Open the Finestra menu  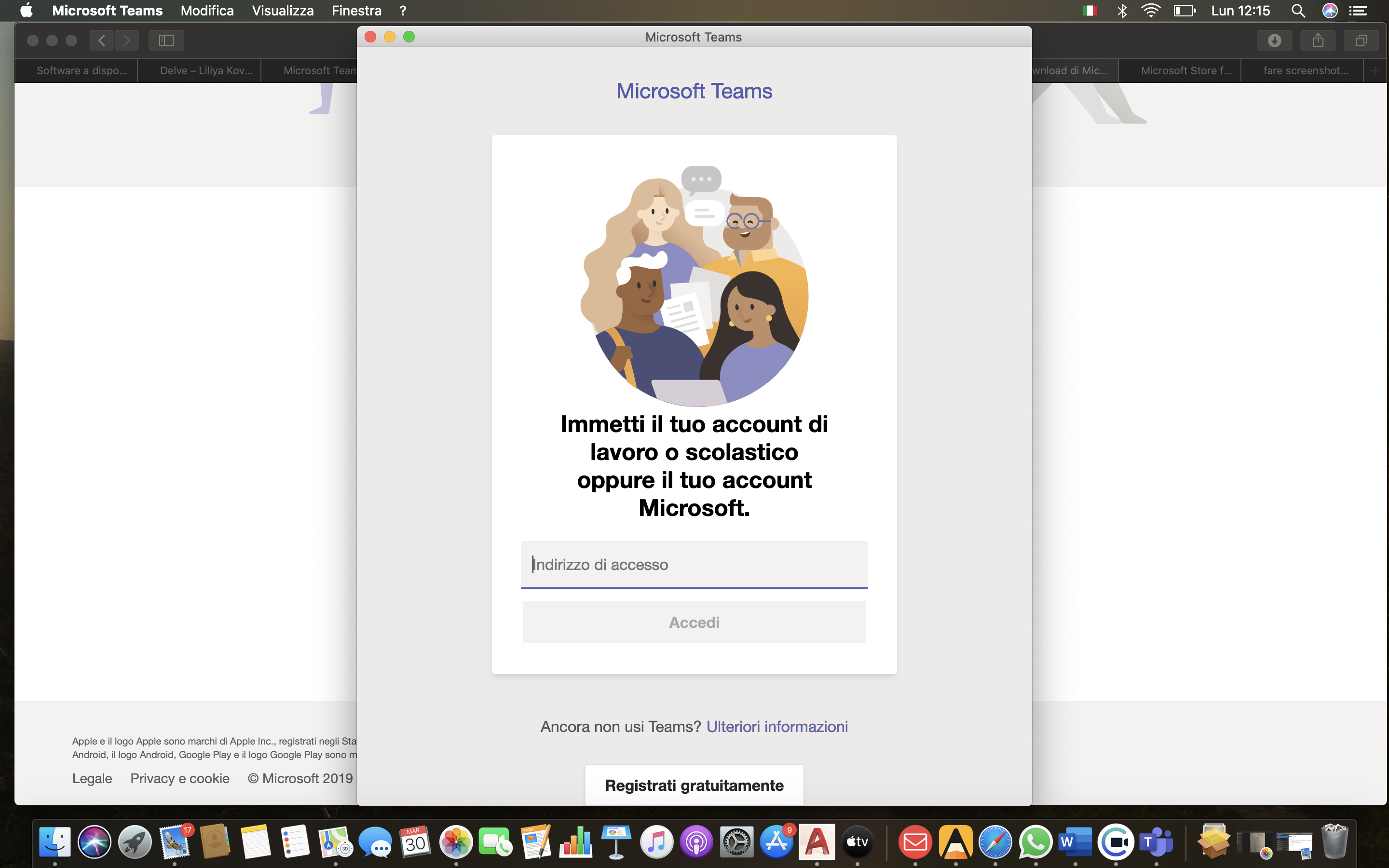(356, 10)
